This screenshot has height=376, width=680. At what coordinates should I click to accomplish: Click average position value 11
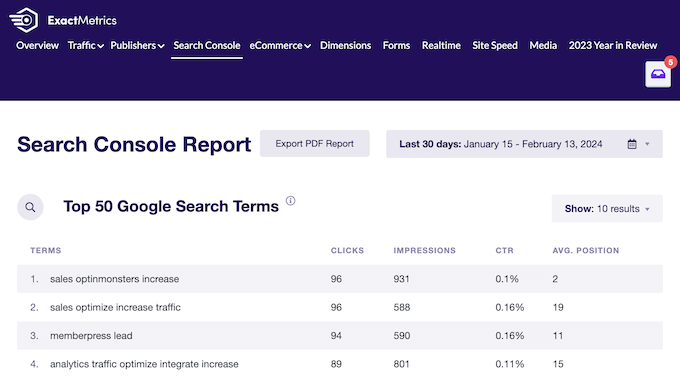pos(558,336)
